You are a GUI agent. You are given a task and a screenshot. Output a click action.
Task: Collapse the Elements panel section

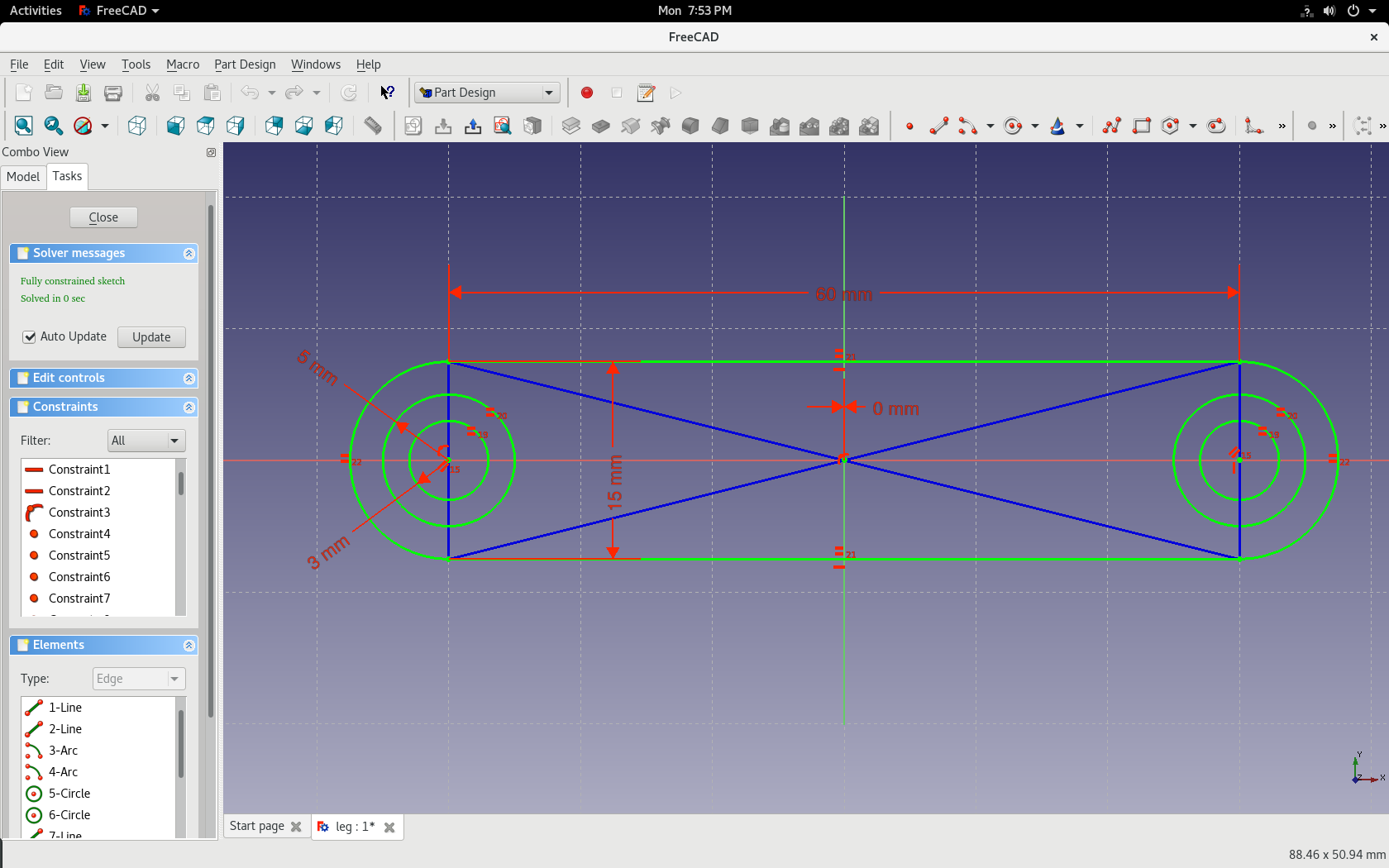189,645
